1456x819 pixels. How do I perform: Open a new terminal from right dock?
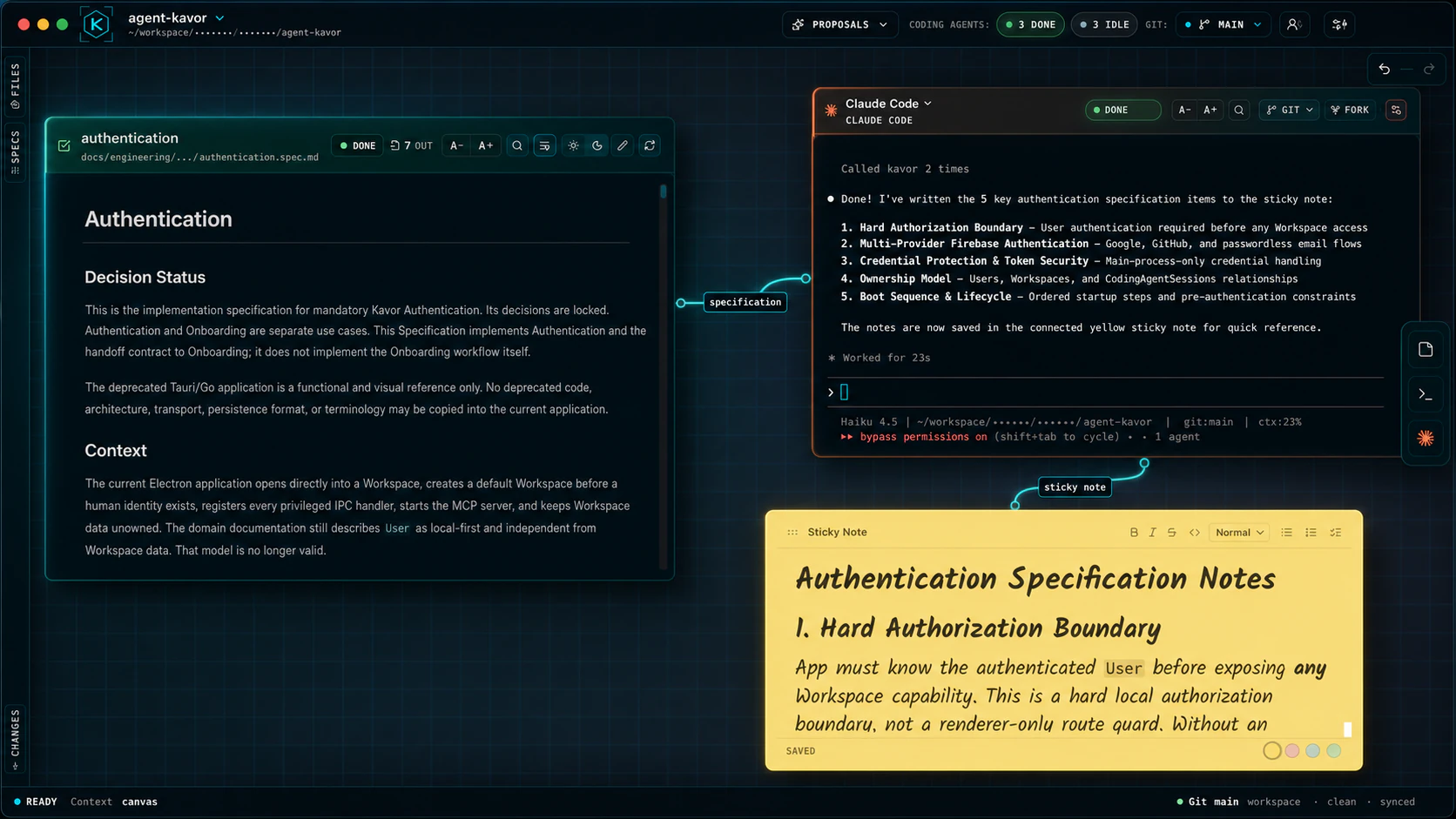(x=1426, y=394)
